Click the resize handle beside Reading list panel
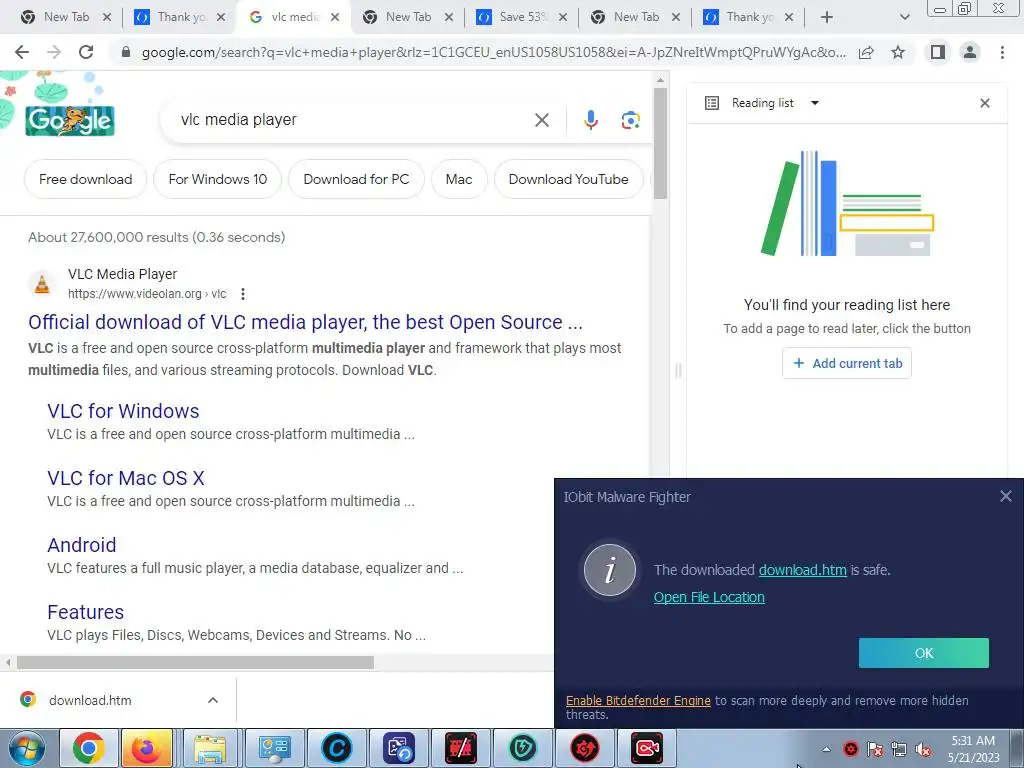The image size is (1024, 768). coord(678,371)
